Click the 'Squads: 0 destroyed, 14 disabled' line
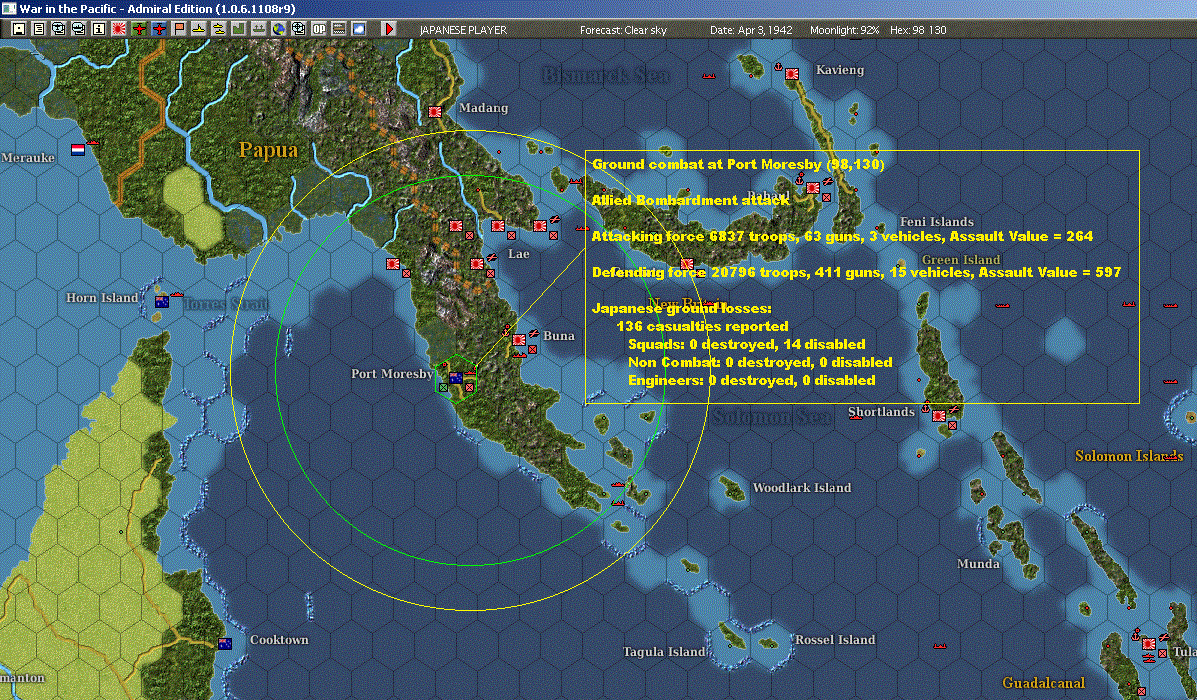Screen dimensions: 1197x700 (747, 344)
